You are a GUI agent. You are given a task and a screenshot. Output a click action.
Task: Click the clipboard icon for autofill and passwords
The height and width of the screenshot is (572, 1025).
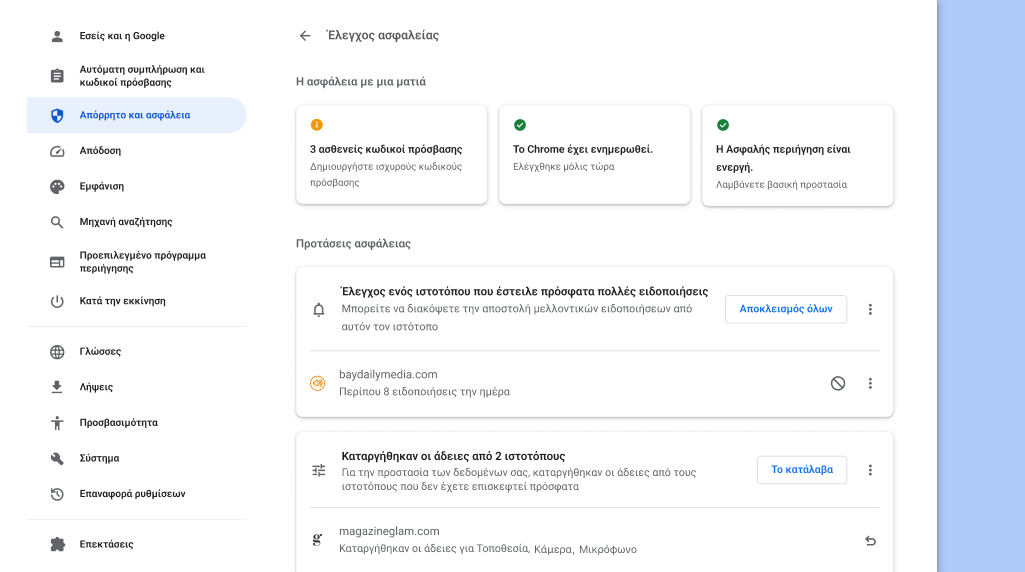(57, 76)
